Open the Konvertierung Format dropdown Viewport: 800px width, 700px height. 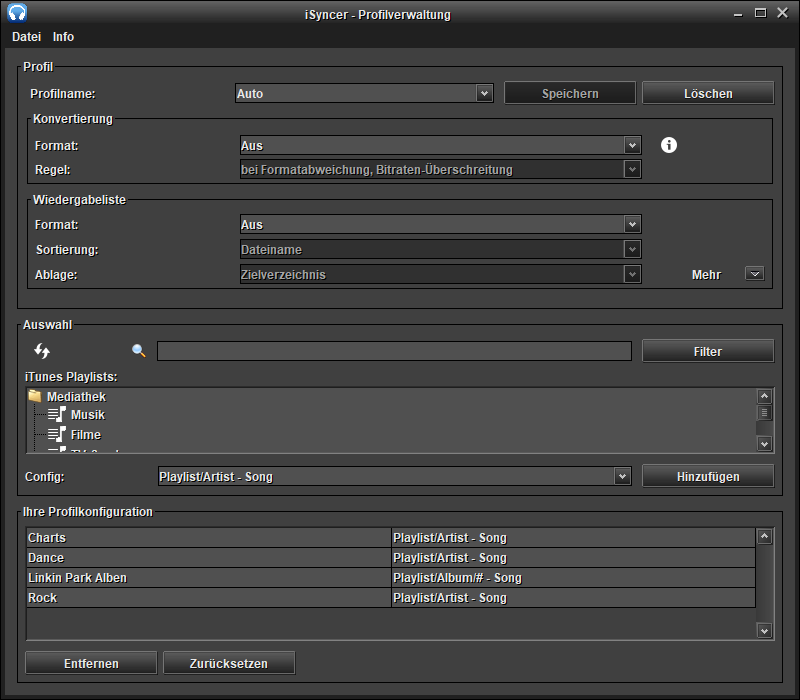[x=441, y=145]
